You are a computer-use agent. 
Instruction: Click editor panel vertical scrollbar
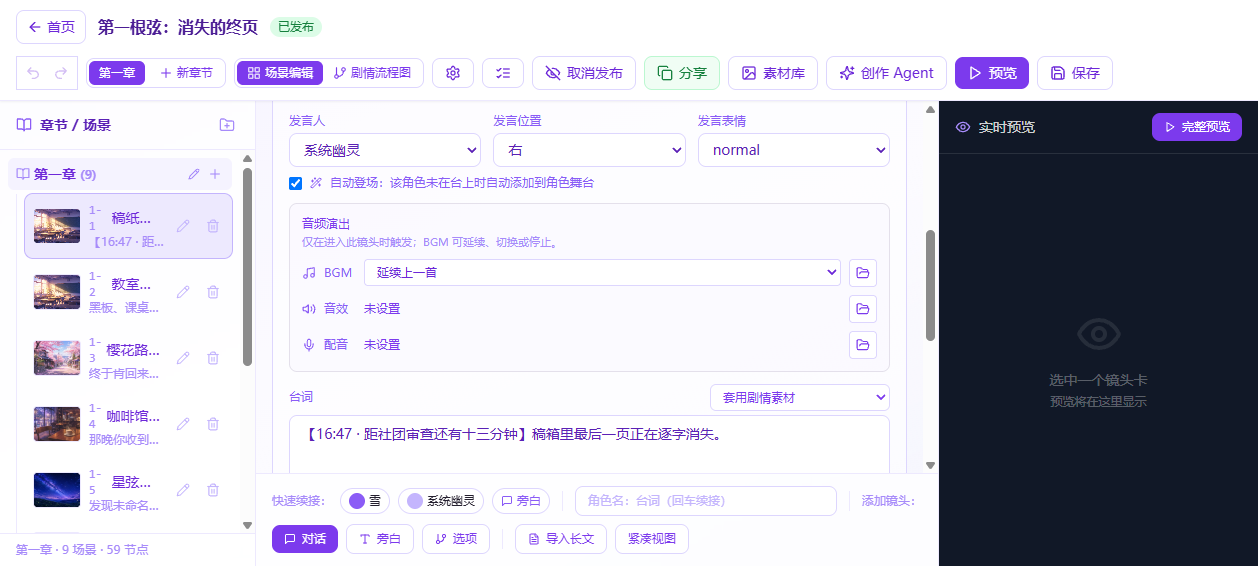point(930,286)
